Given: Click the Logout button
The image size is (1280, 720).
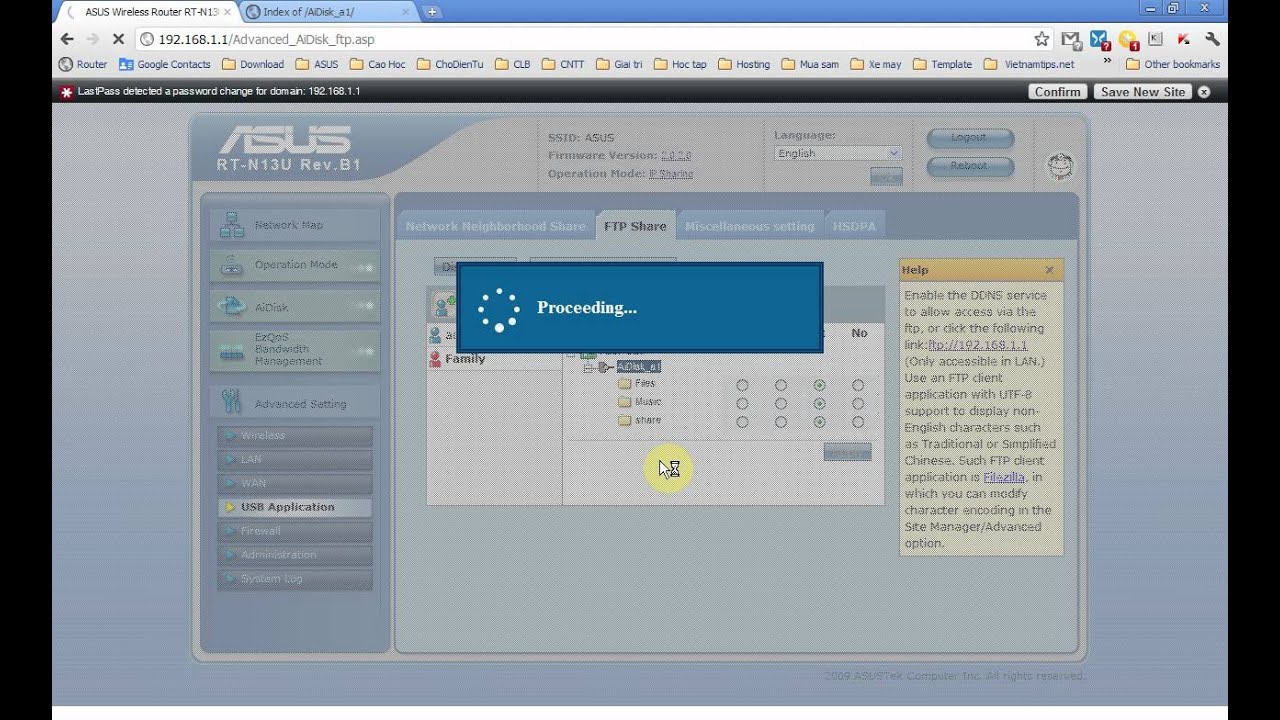Looking at the screenshot, I should coord(969,138).
